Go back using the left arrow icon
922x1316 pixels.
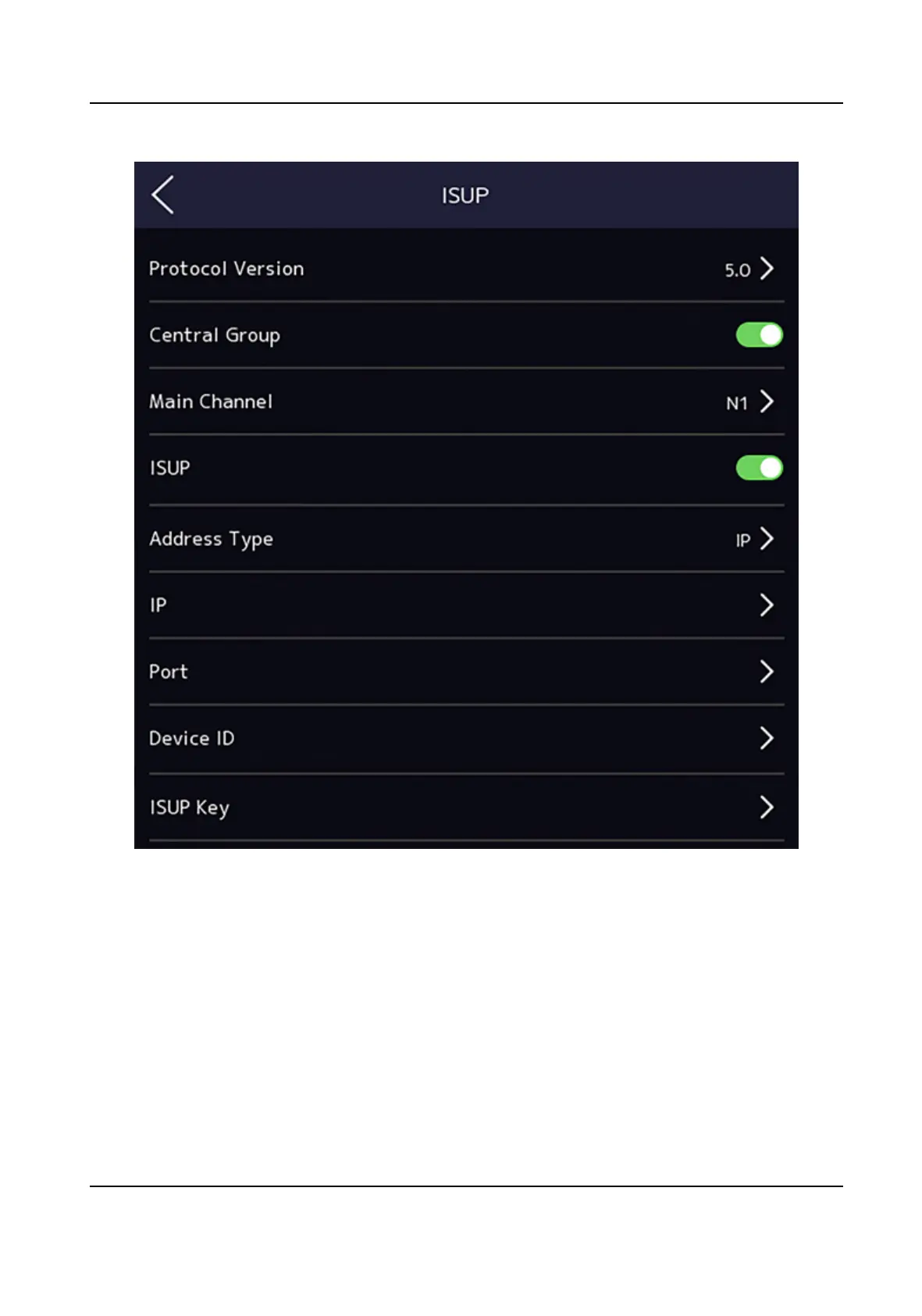pyautogui.click(x=162, y=194)
